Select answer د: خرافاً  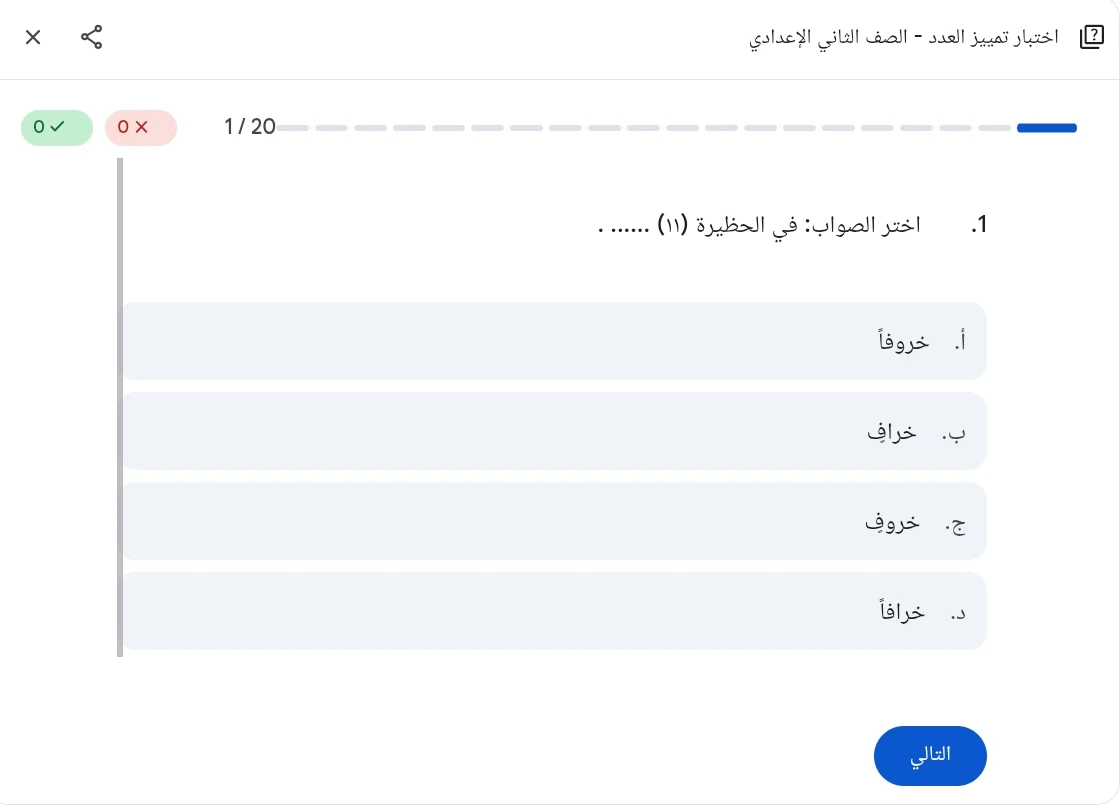coord(554,610)
